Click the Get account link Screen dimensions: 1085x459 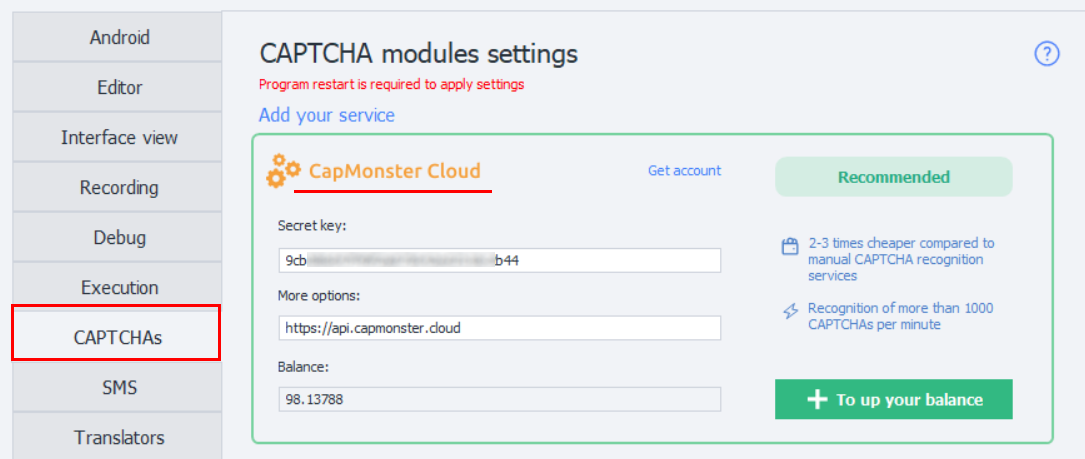tap(684, 170)
